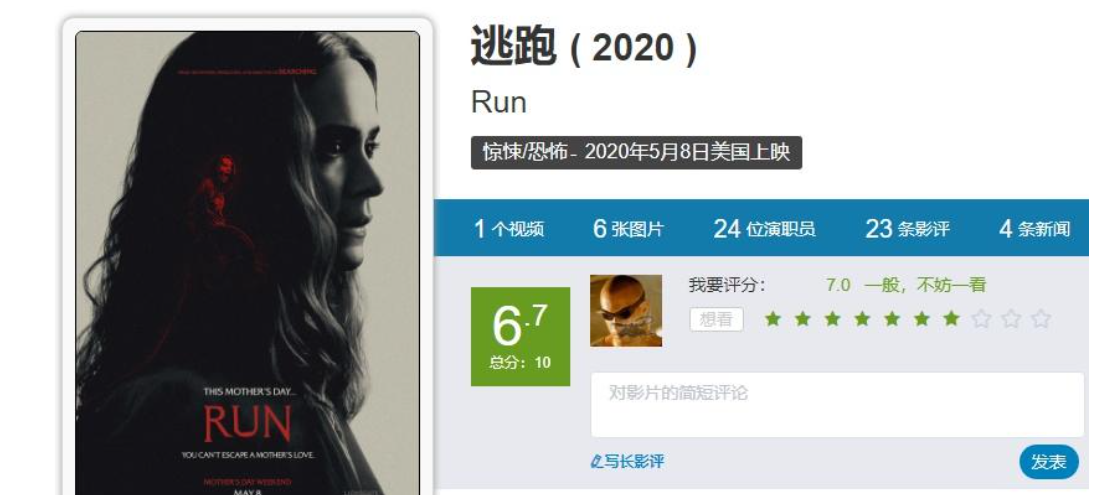
Task: Click the eighth empty star
Action: point(982,319)
